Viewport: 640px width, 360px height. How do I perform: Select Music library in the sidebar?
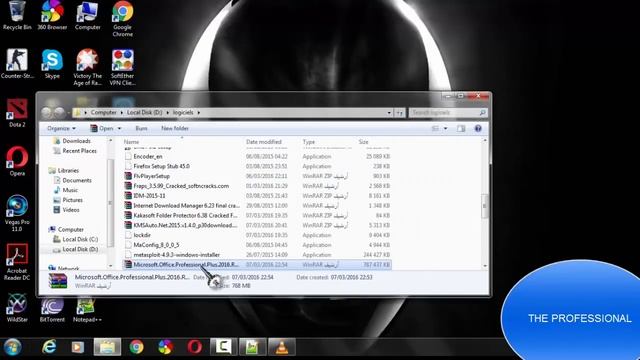(66, 190)
